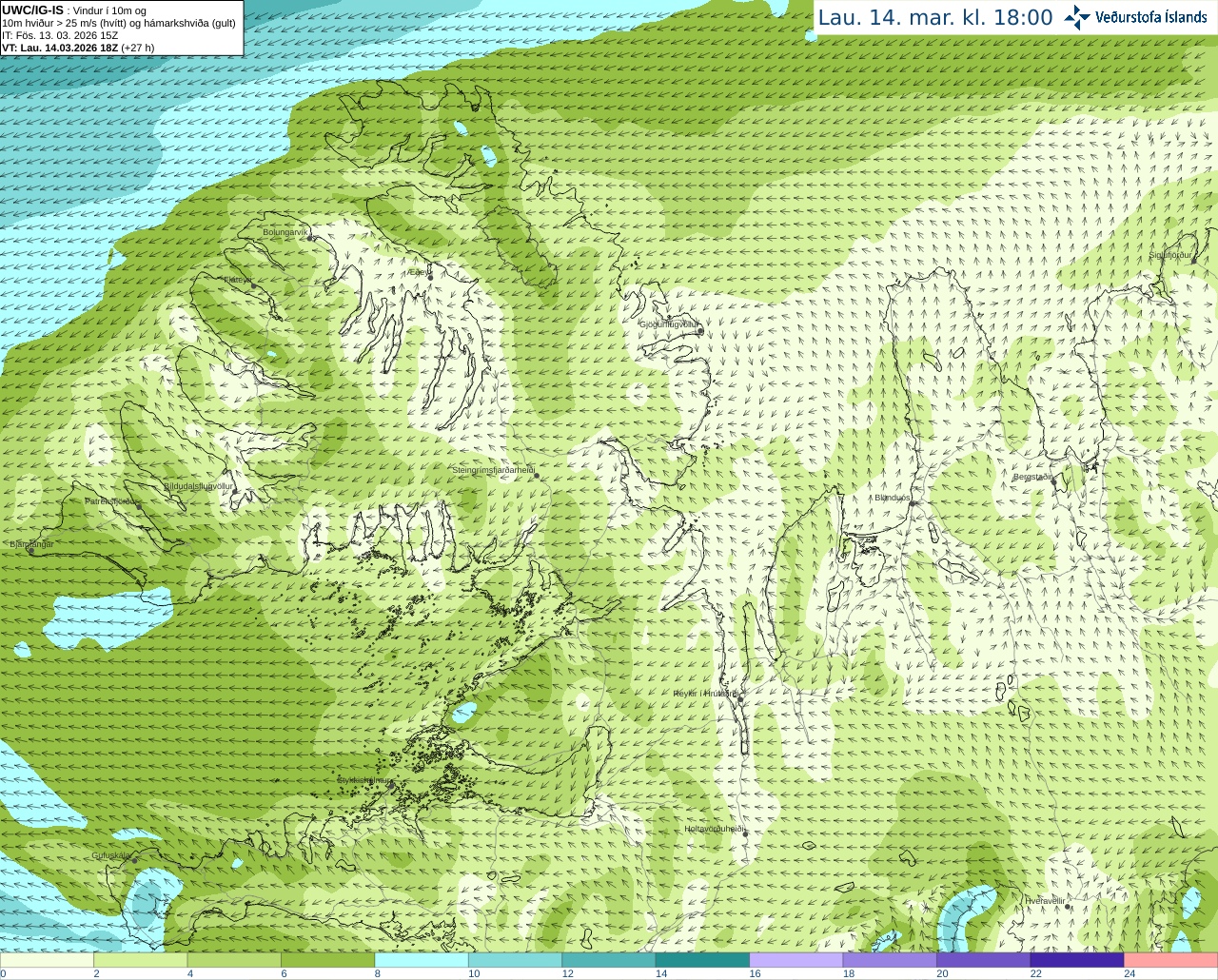Click the legend value 22
Screen dimensions: 1218x980
pyautogui.click(x=1035, y=973)
